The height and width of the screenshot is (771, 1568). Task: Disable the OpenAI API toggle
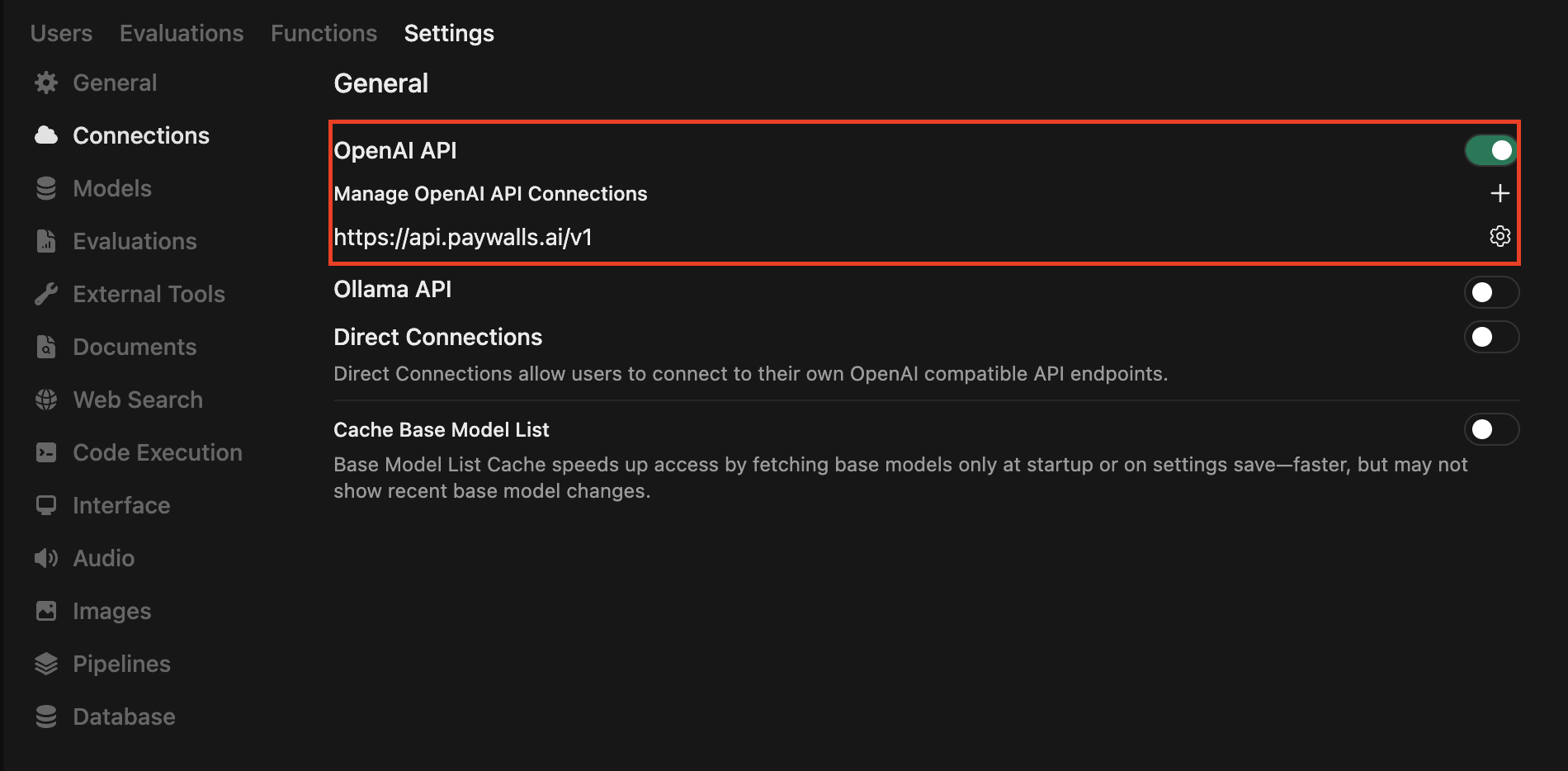coord(1491,149)
